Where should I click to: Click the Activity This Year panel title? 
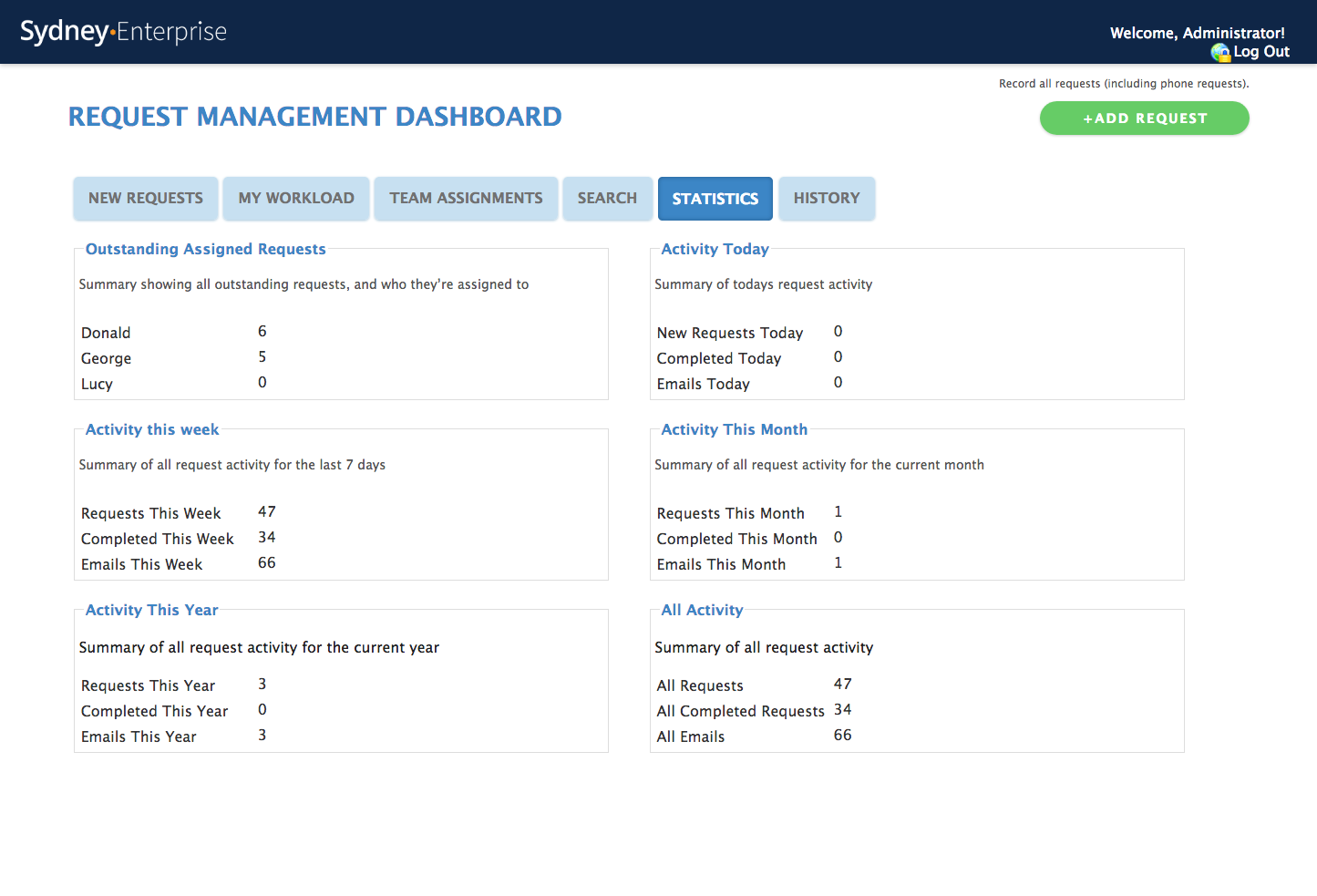click(151, 610)
